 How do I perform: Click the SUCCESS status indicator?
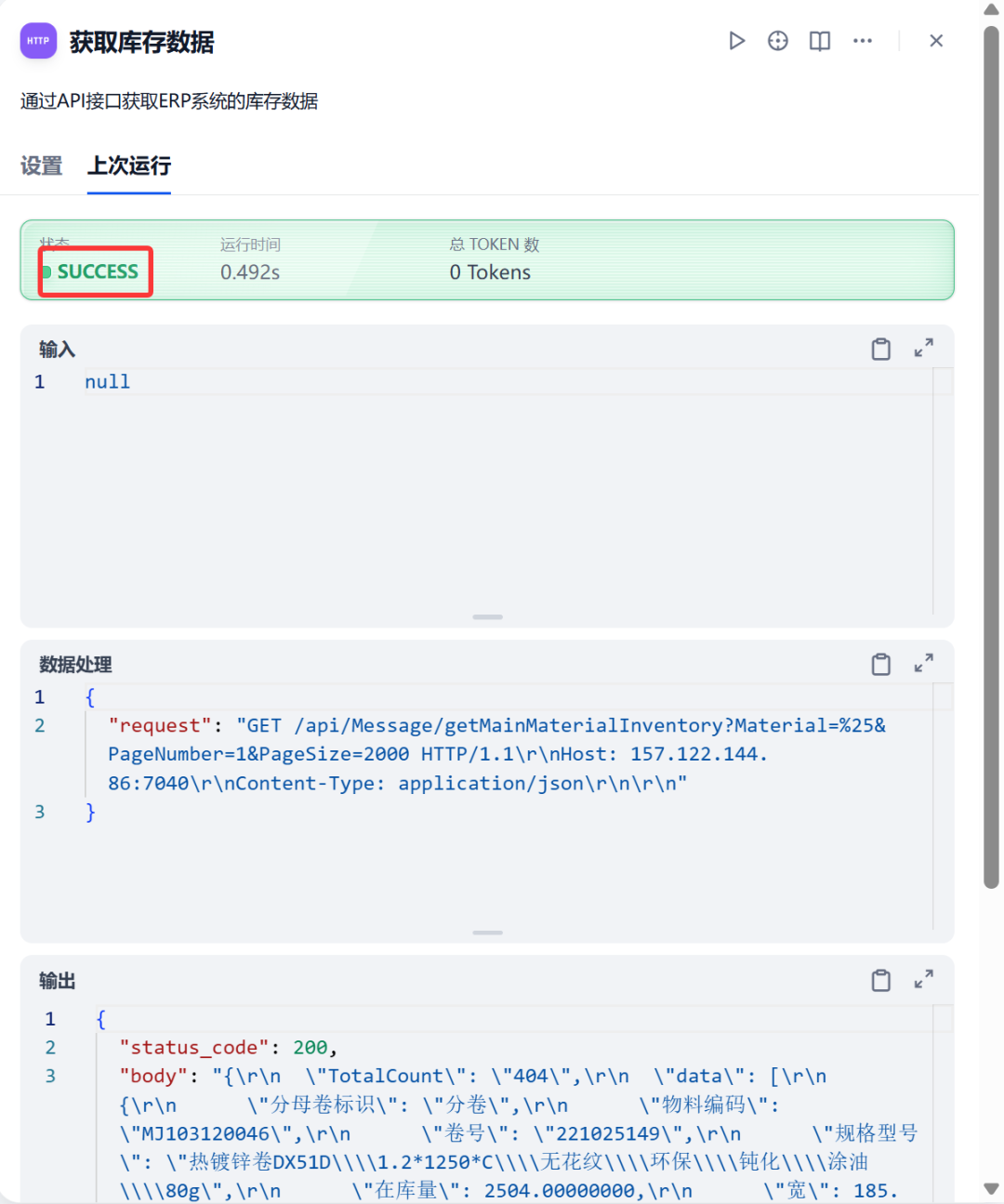tap(97, 271)
